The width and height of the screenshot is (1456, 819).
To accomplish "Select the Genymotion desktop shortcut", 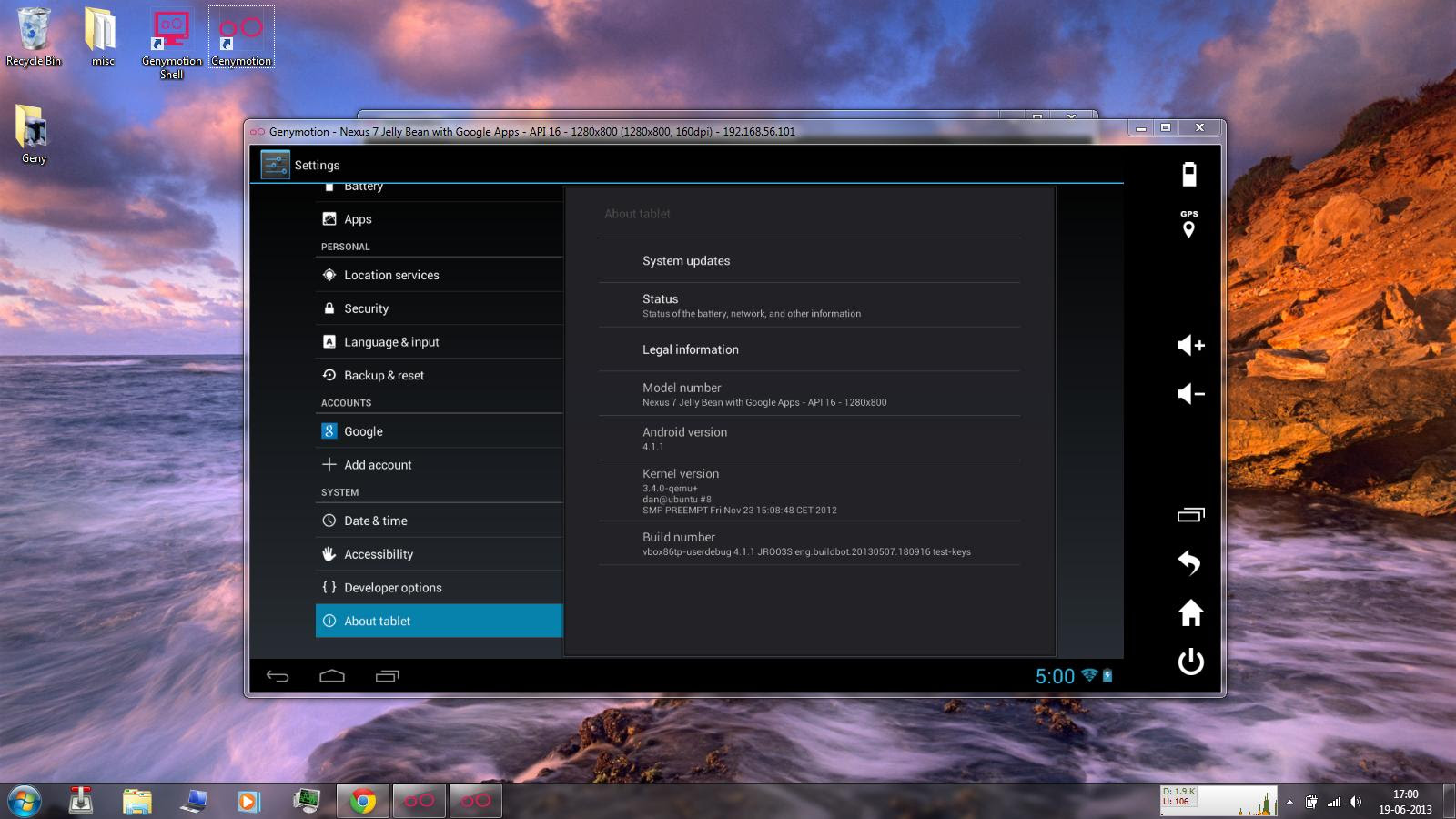I will point(241,37).
